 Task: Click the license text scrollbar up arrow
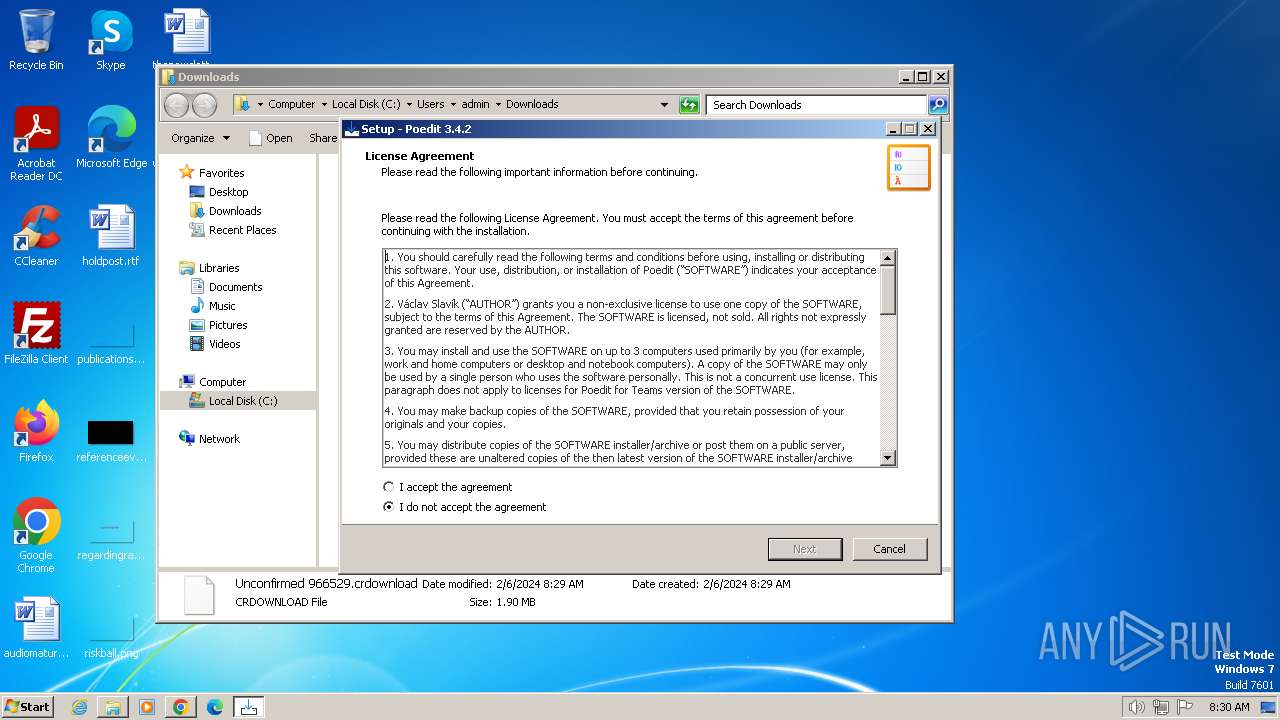887,258
